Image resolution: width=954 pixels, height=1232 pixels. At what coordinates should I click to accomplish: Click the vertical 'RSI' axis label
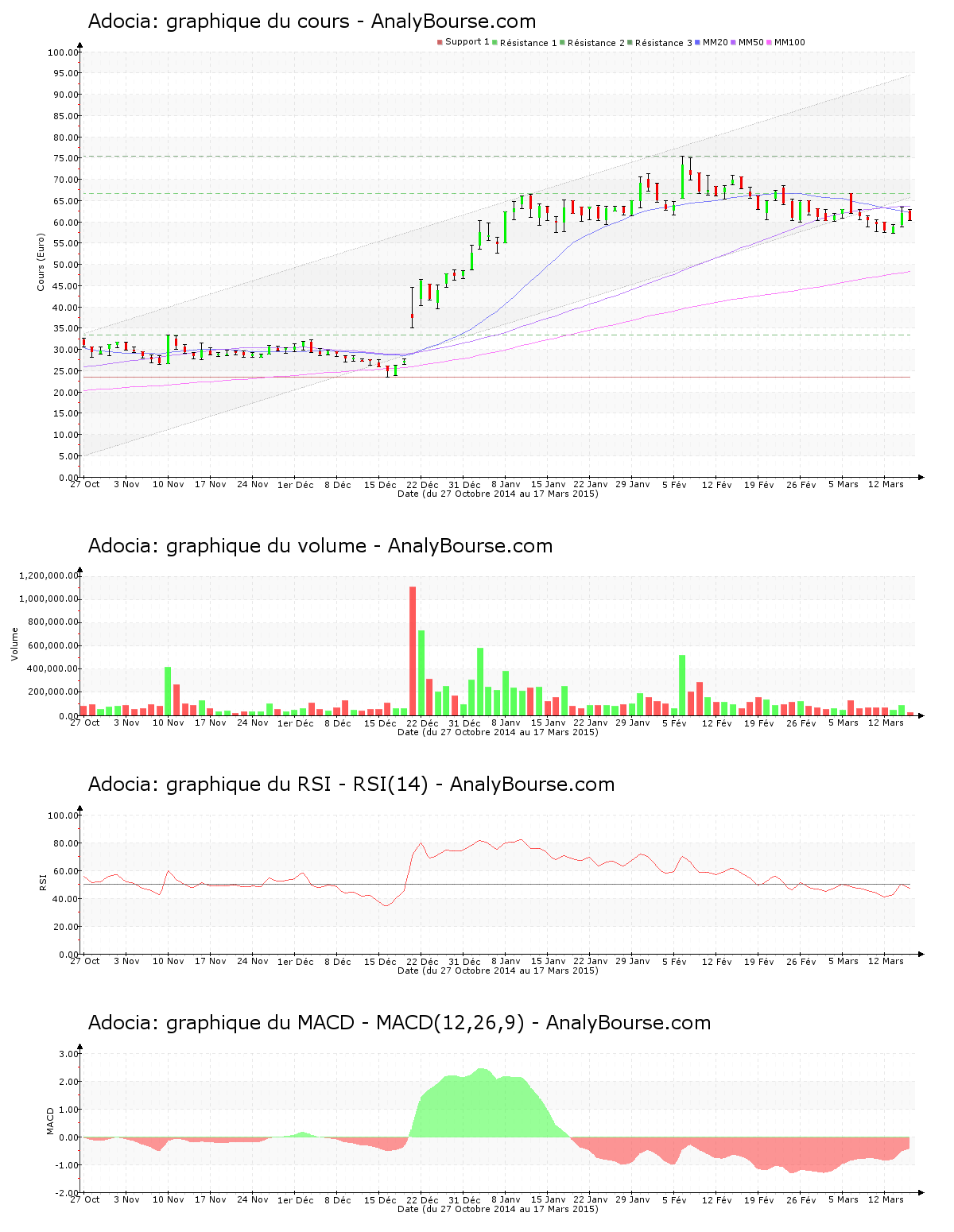[42, 881]
